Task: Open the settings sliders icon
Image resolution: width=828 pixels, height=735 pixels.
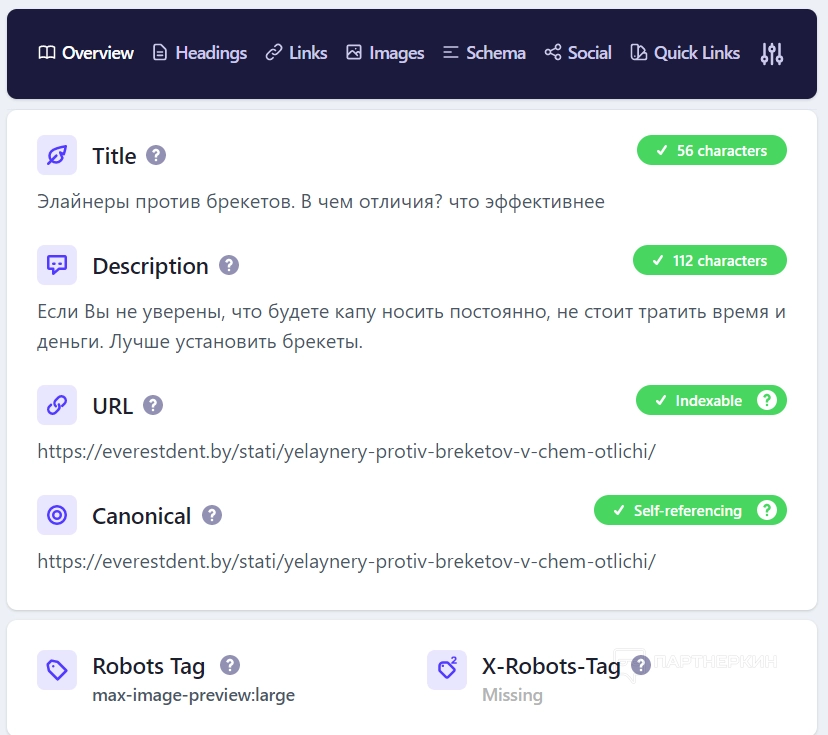Action: (x=771, y=53)
